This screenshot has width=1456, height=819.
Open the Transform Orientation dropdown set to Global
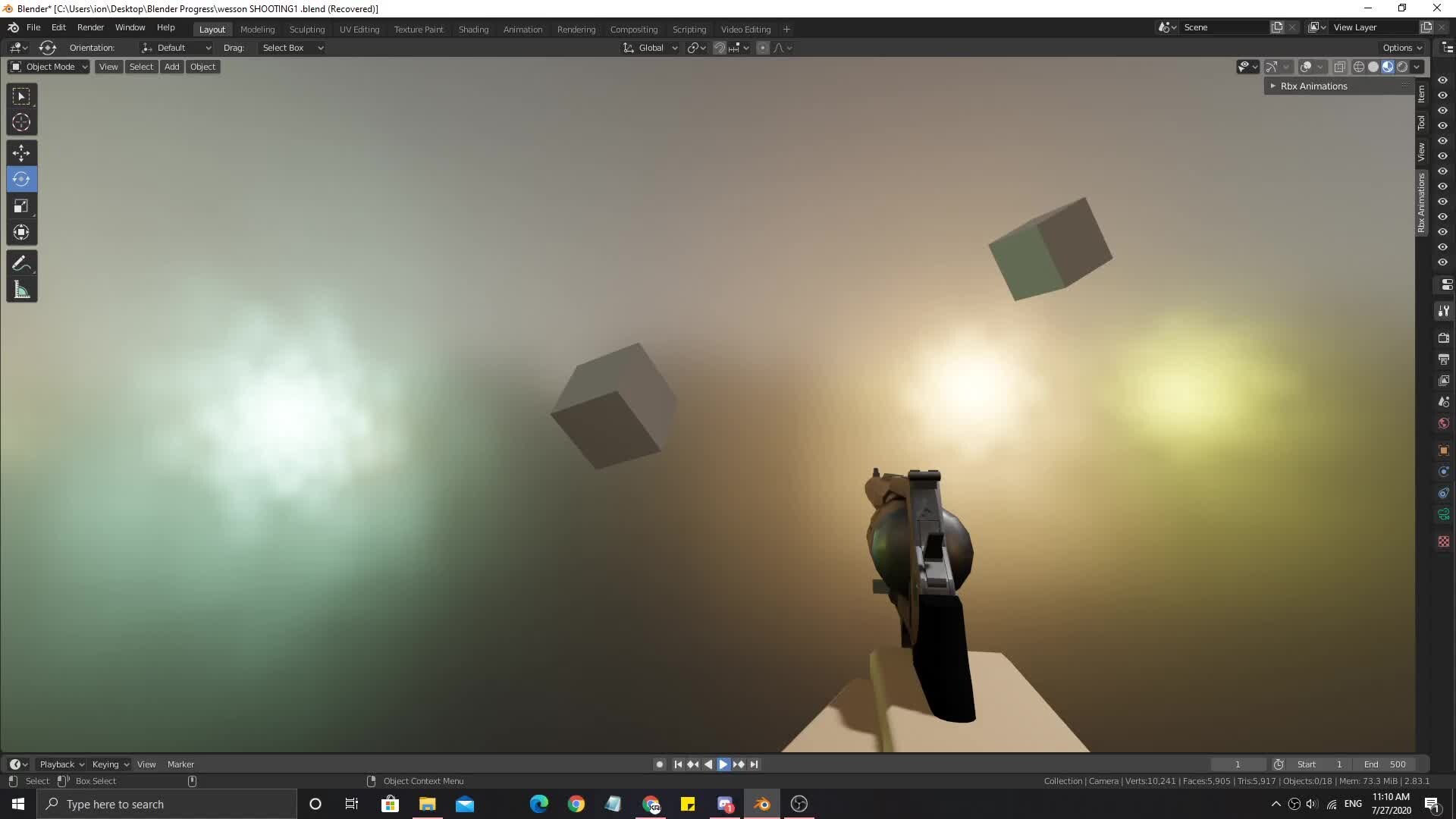pos(649,47)
